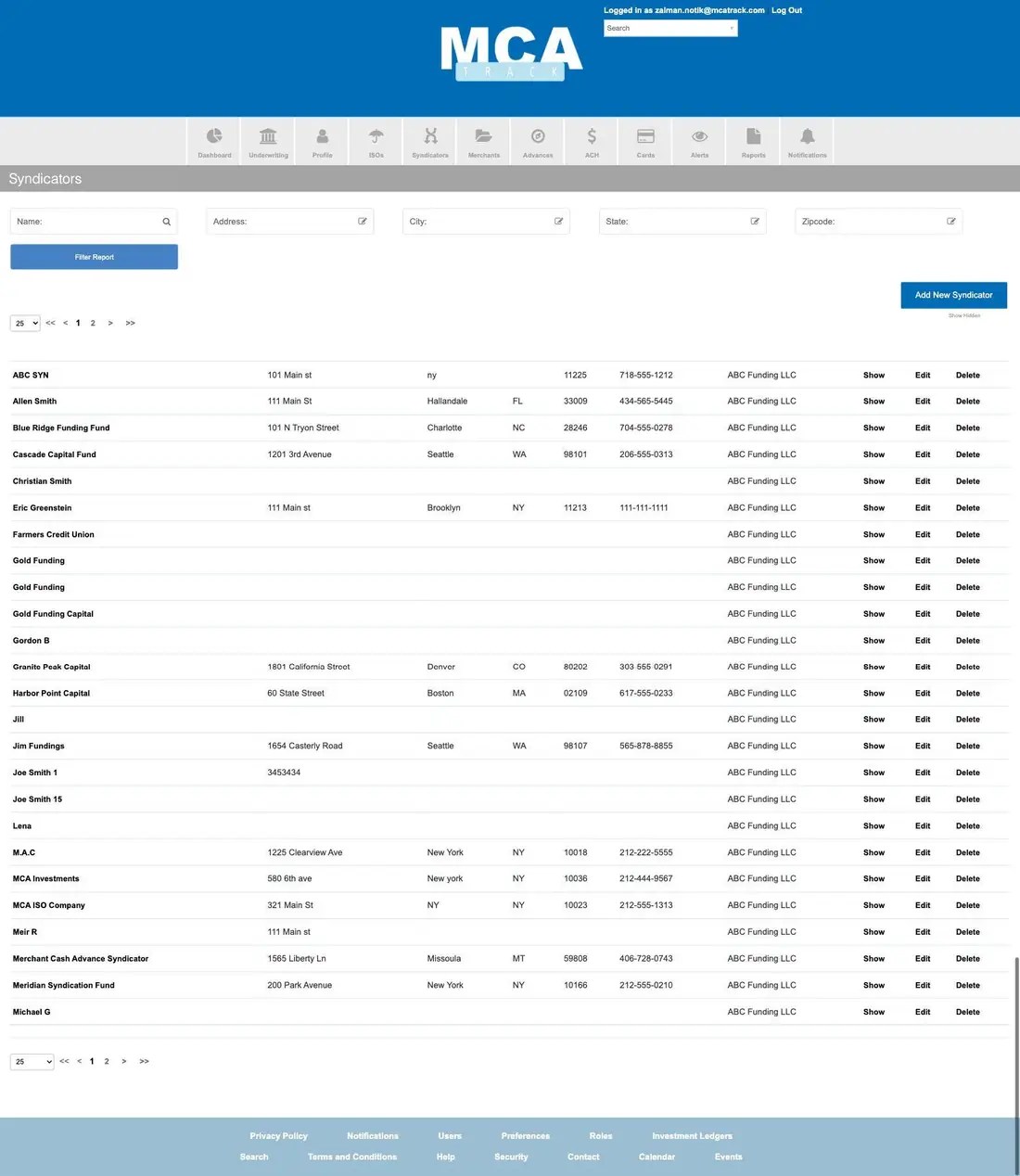Image resolution: width=1020 pixels, height=1176 pixels.
Task: Open Preferences in the footer
Action: [x=526, y=1136]
